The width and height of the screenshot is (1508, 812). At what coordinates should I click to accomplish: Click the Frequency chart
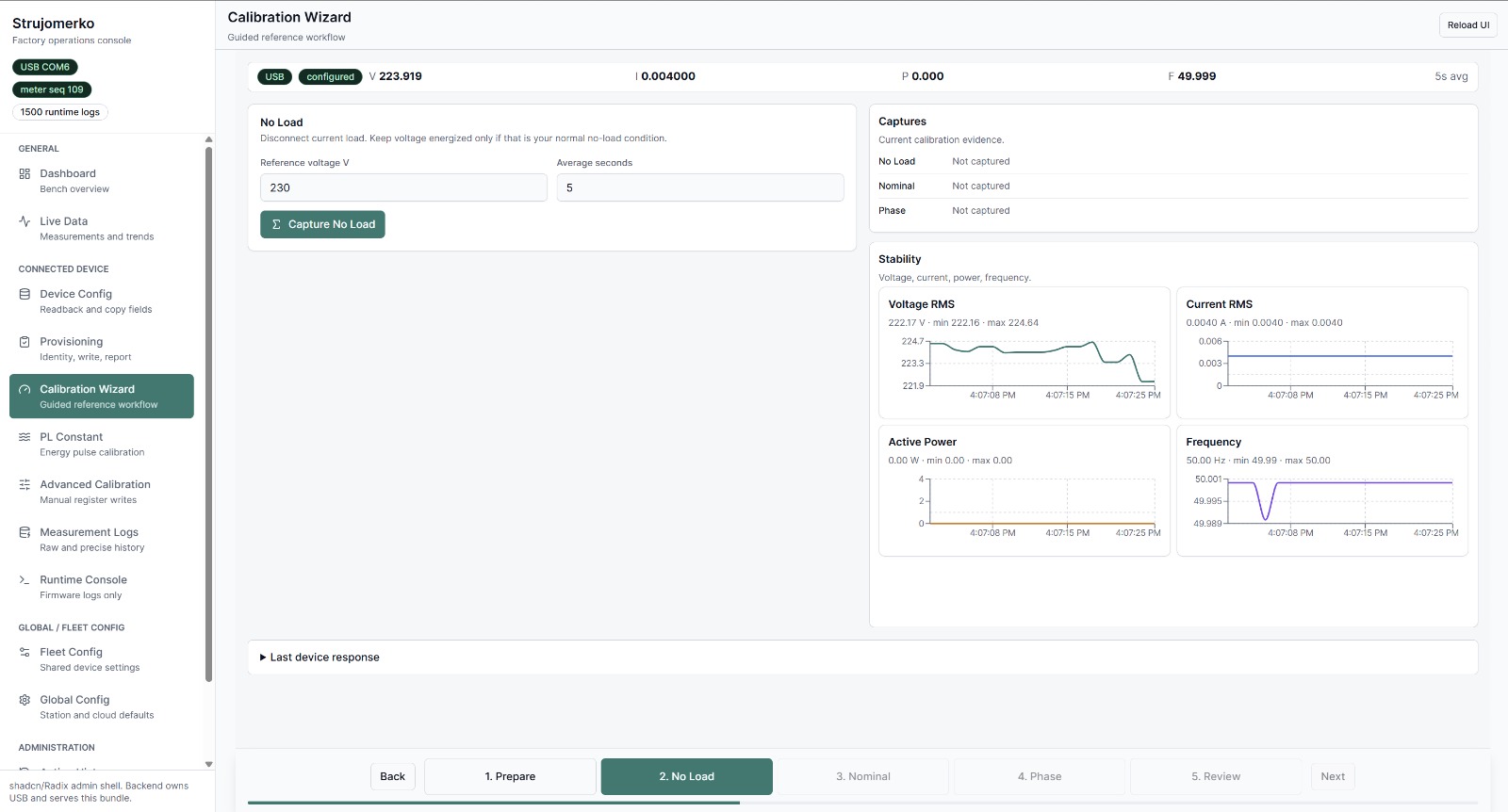coord(1322,491)
